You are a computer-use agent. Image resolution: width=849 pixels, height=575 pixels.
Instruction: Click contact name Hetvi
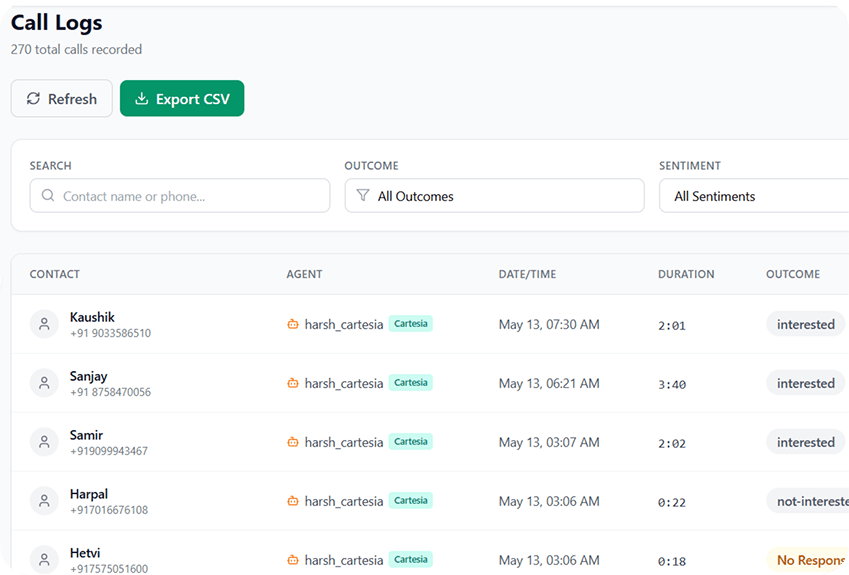tap(85, 553)
